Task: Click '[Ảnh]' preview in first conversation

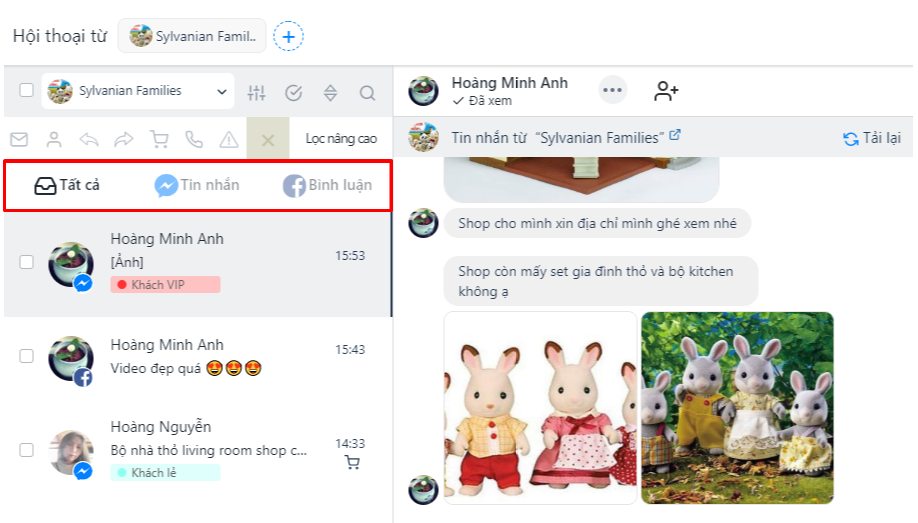Action: 127,262
